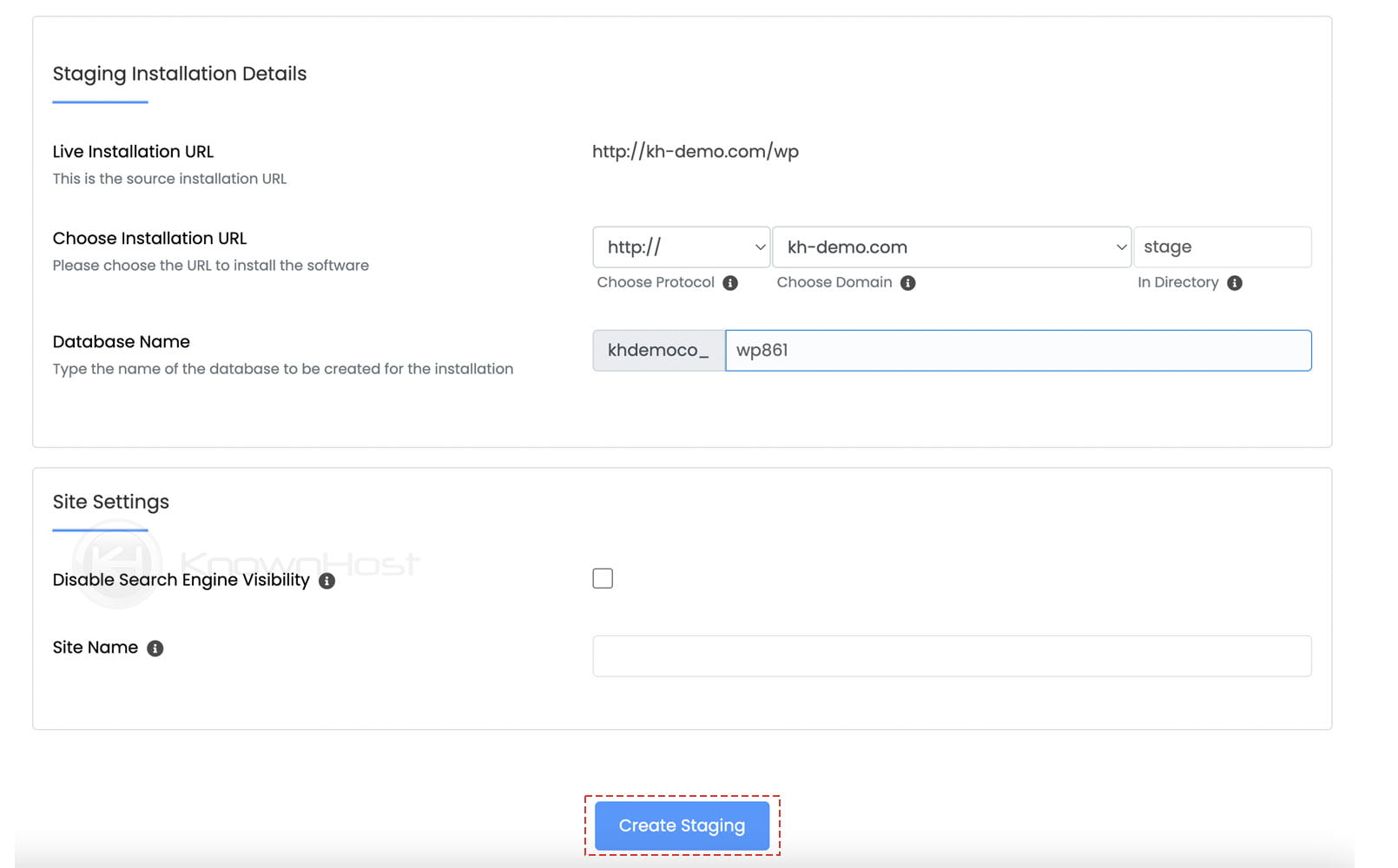Focus the stage directory input field
The height and width of the screenshot is (868, 1398).
coord(1223,247)
